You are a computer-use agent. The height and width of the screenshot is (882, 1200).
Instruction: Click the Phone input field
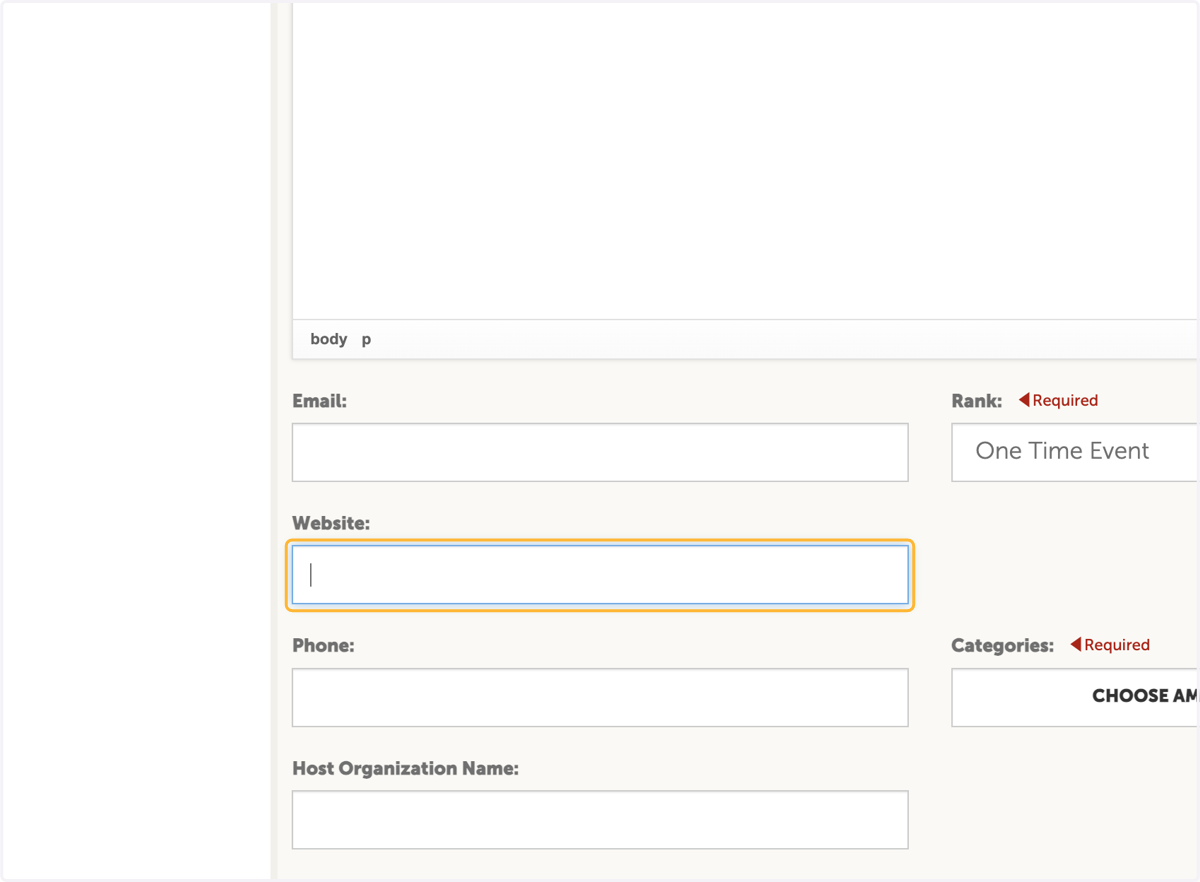coord(600,697)
